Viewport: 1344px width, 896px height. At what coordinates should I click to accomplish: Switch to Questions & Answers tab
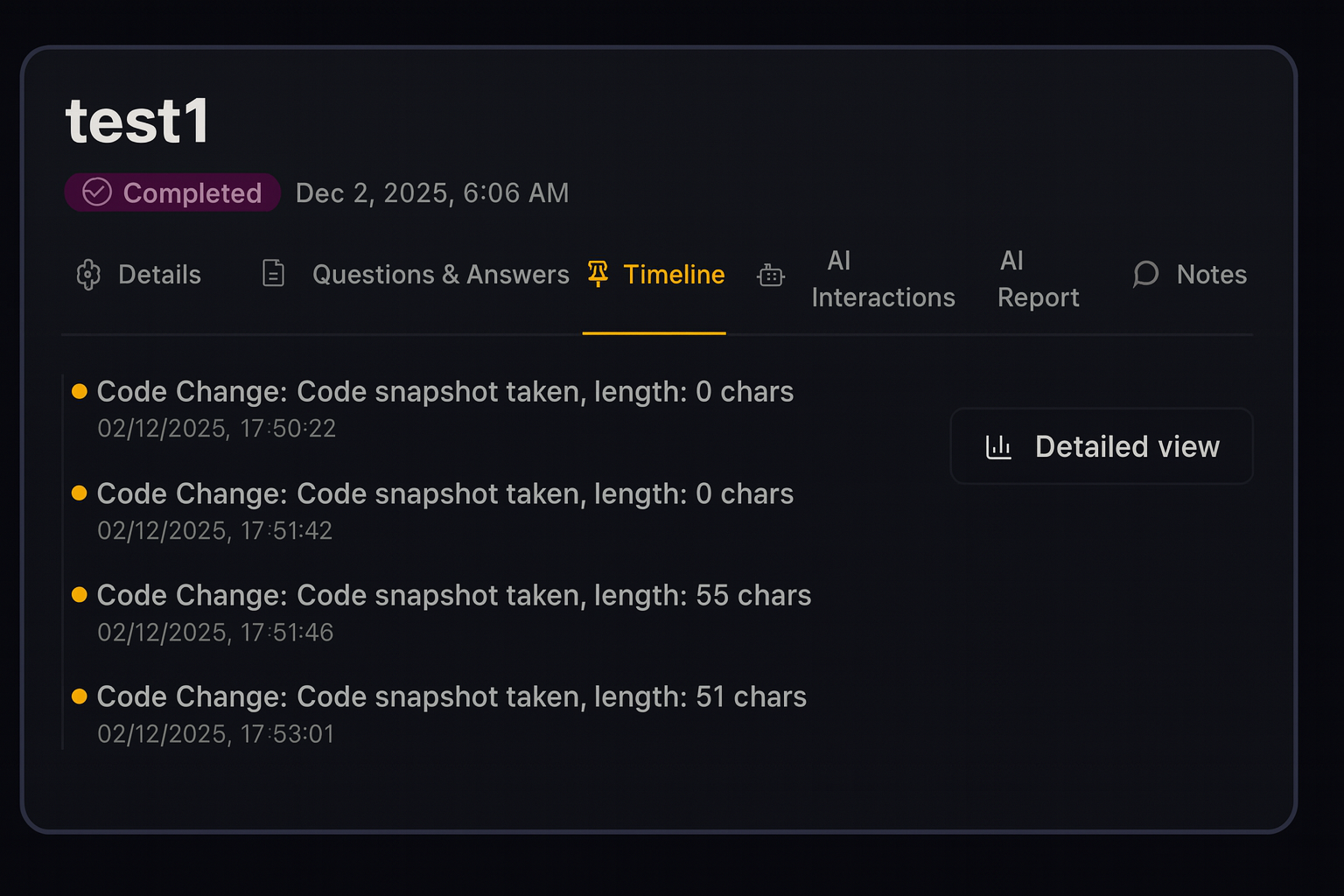click(440, 275)
